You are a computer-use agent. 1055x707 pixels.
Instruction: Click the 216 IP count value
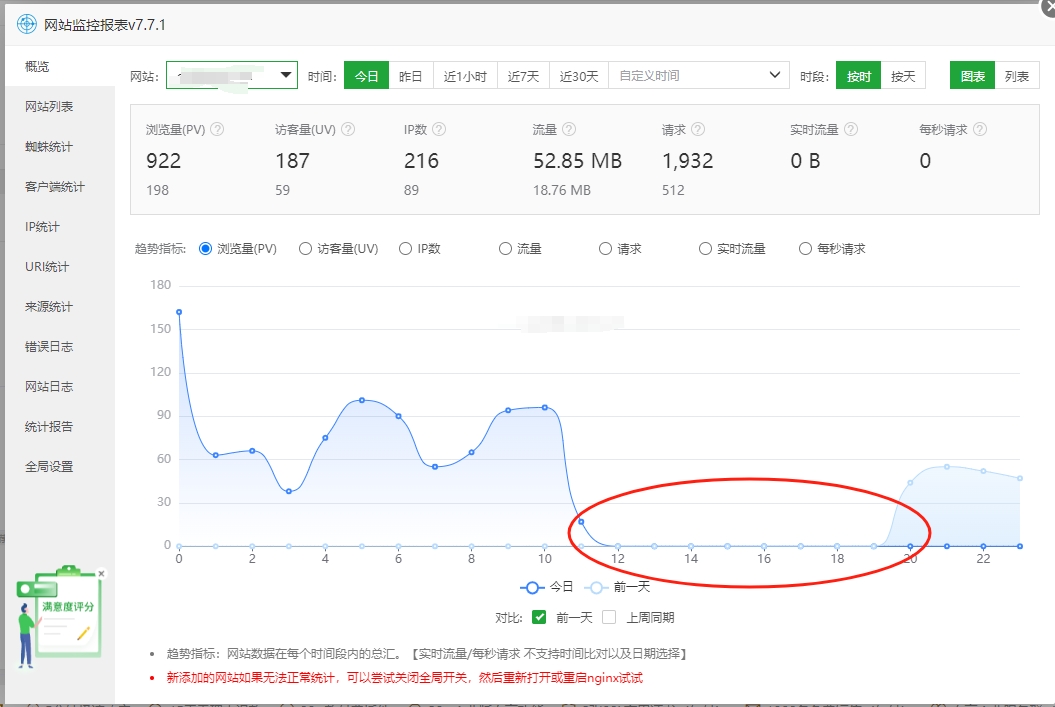[x=421, y=161]
